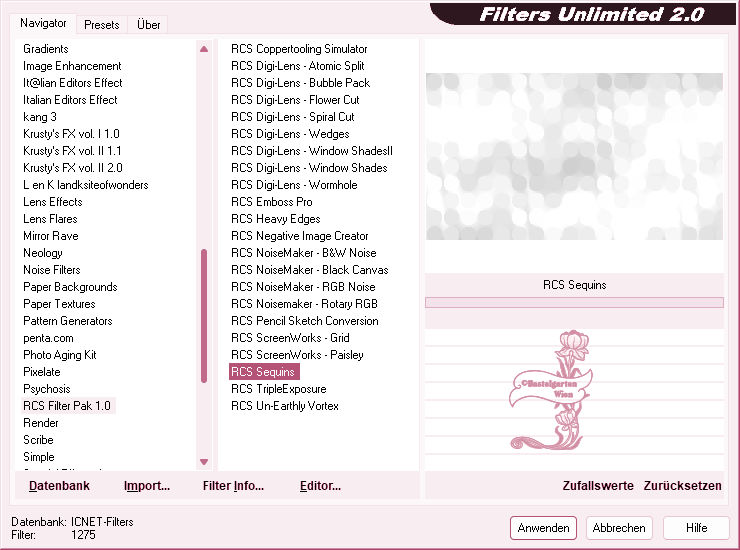The width and height of the screenshot is (740, 550).
Task: Choose RCS ScreenWorks - Paisley
Action: [x=297, y=355]
